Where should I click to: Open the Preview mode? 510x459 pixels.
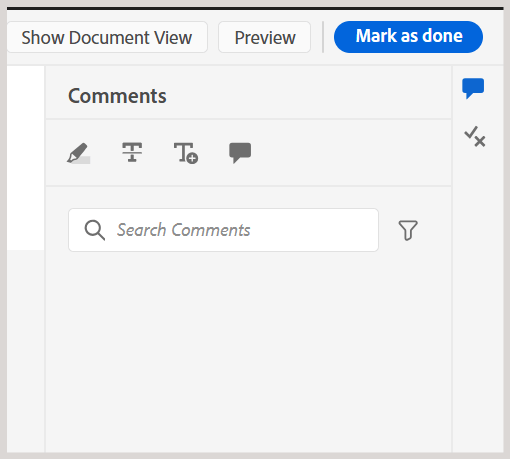coord(265,37)
